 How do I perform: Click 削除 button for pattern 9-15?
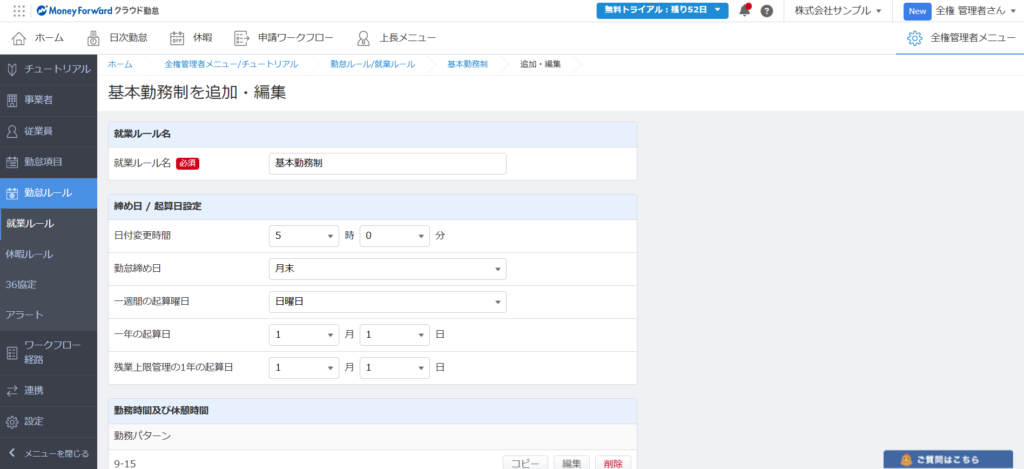tap(613, 463)
